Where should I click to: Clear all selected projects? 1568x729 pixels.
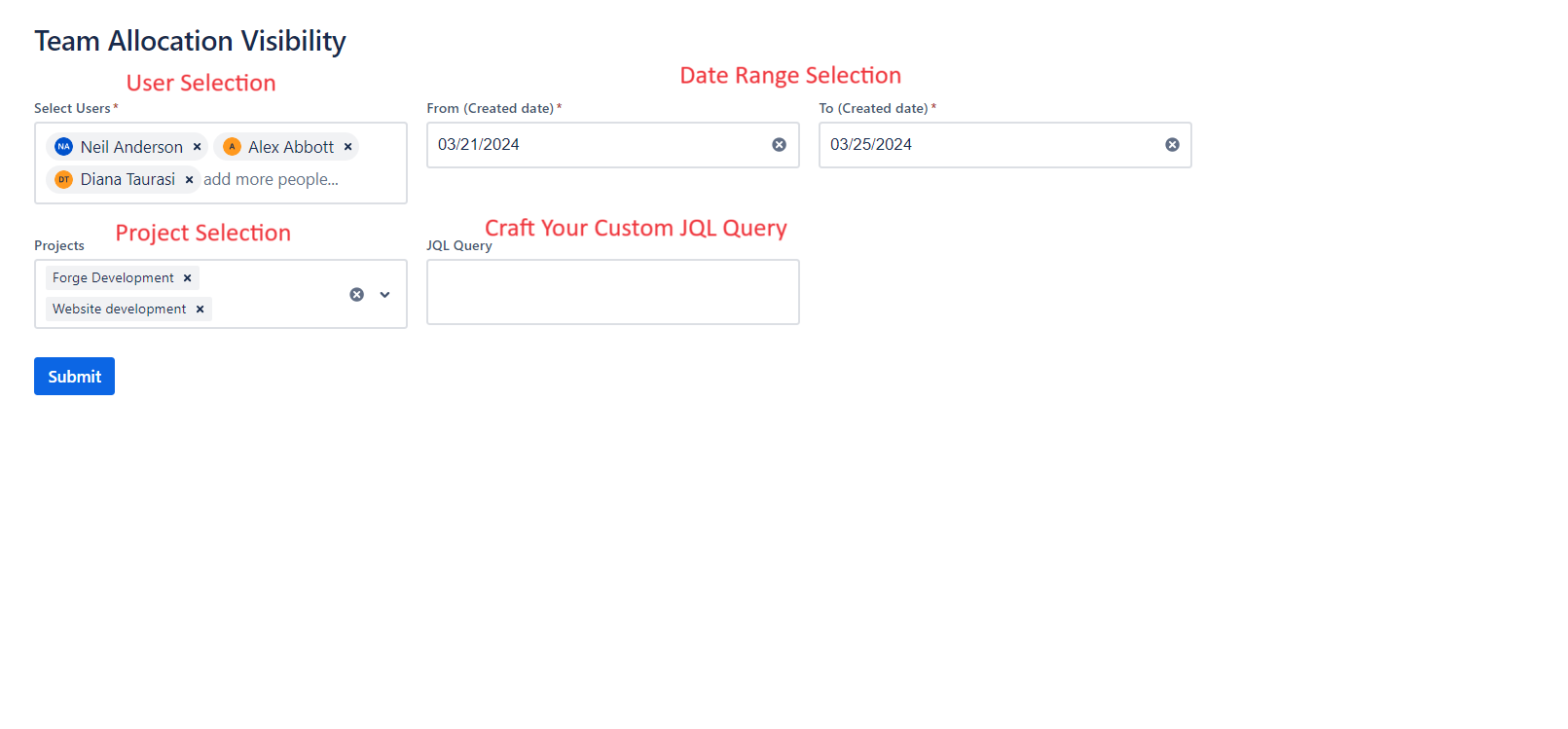[357, 295]
